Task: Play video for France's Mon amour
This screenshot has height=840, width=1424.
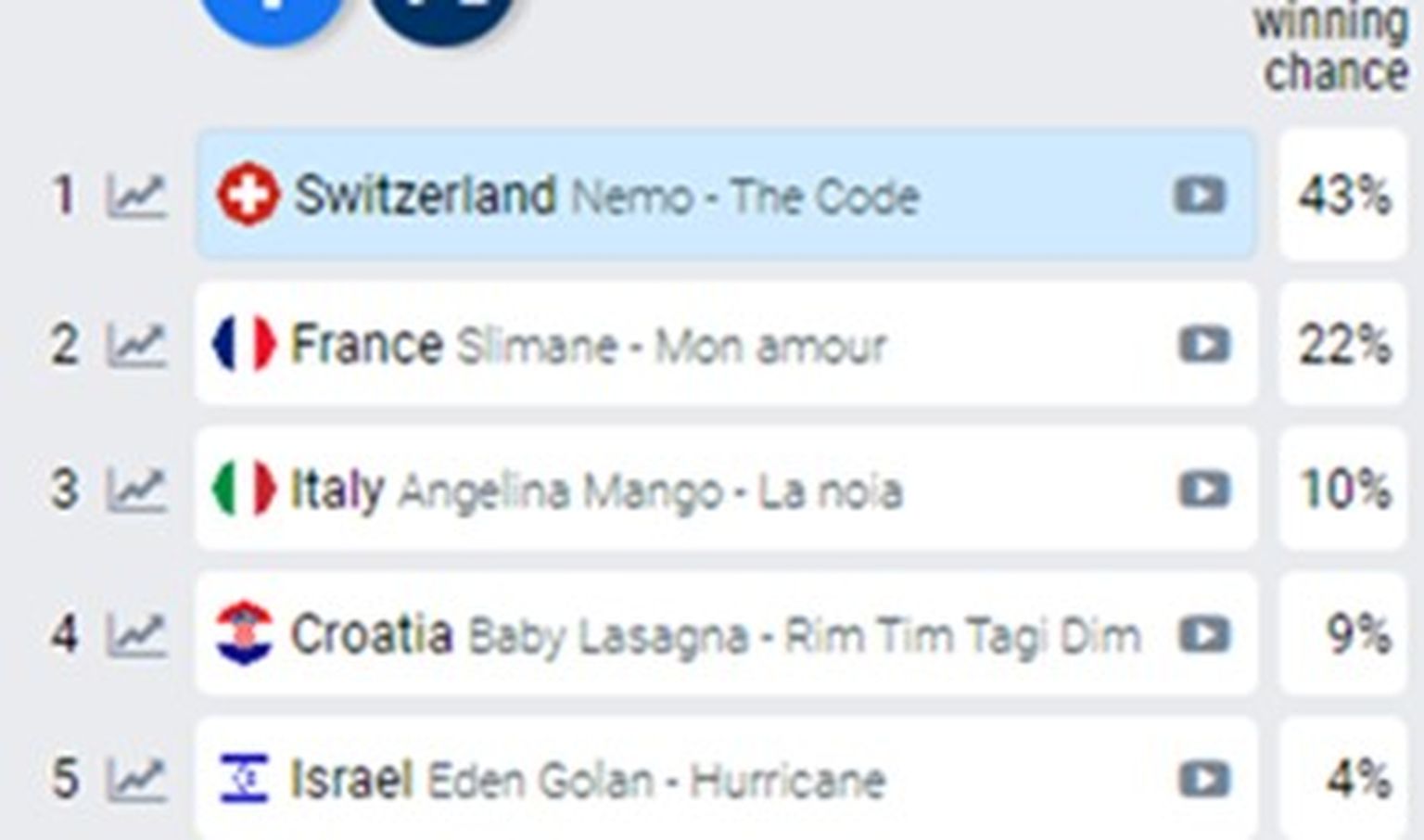Action: click(x=1204, y=345)
